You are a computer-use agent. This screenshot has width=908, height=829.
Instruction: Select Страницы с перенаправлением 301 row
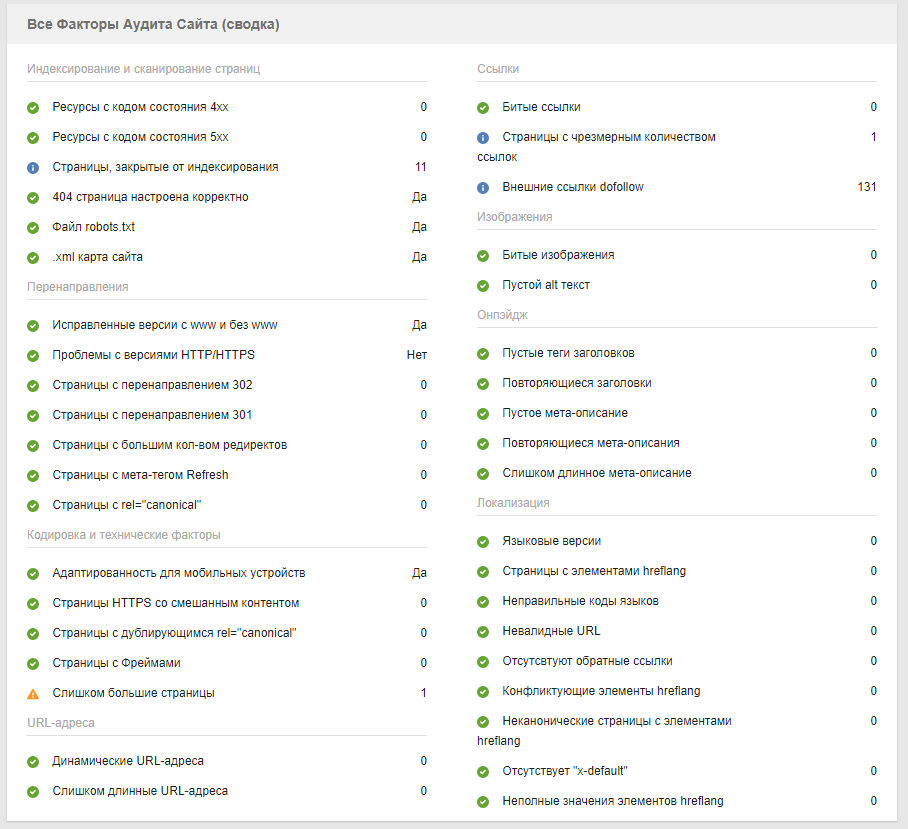click(152, 415)
